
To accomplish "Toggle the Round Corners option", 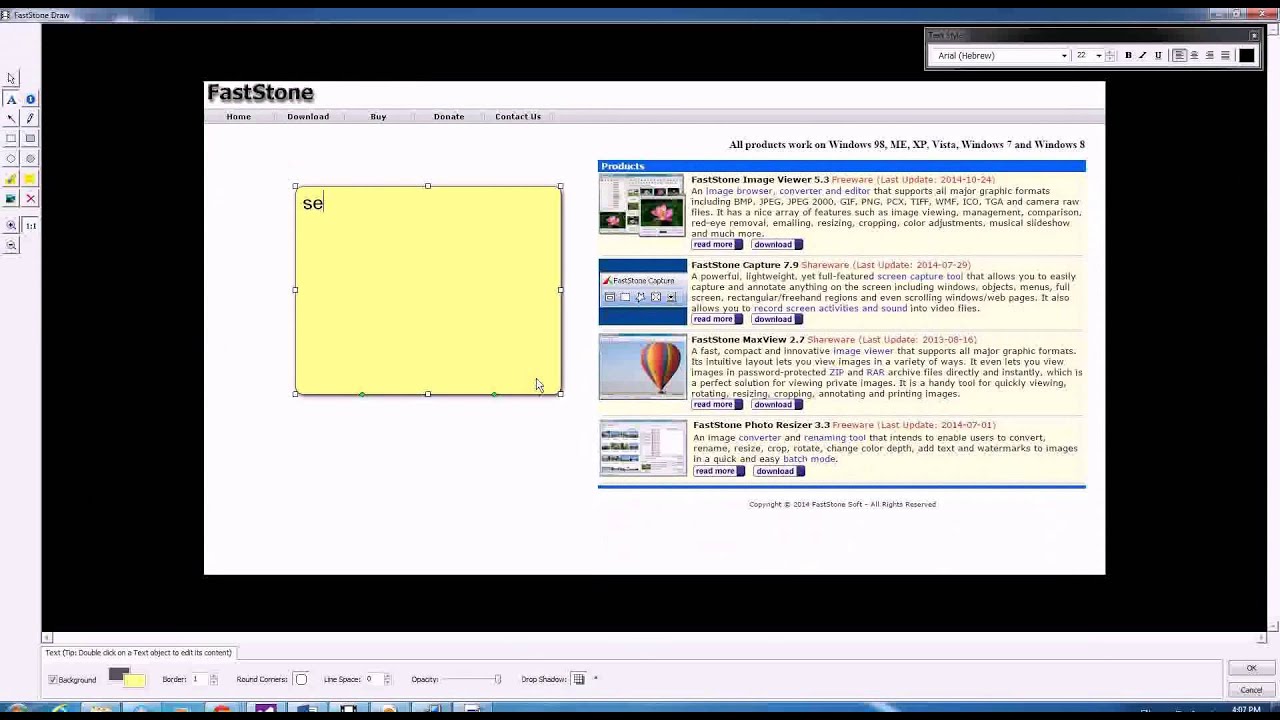I will (301, 680).
